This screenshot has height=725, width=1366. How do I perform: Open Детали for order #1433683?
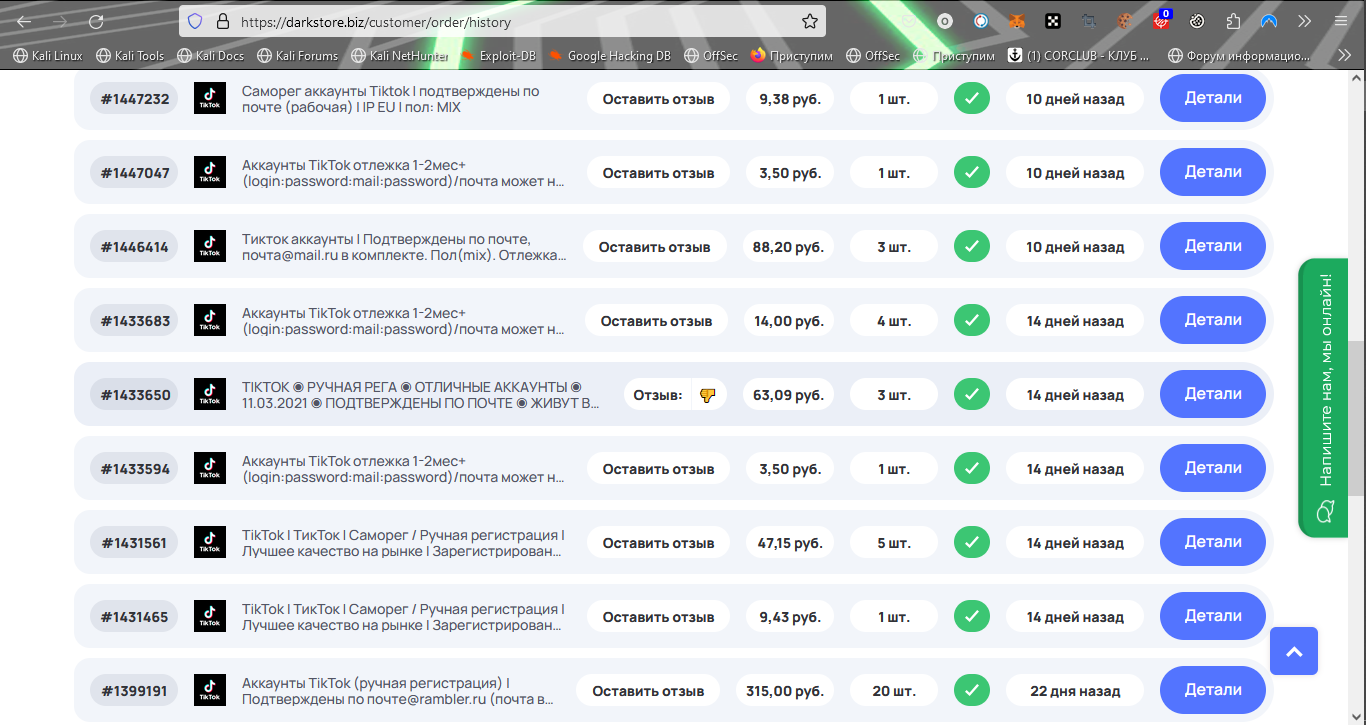click(1213, 320)
